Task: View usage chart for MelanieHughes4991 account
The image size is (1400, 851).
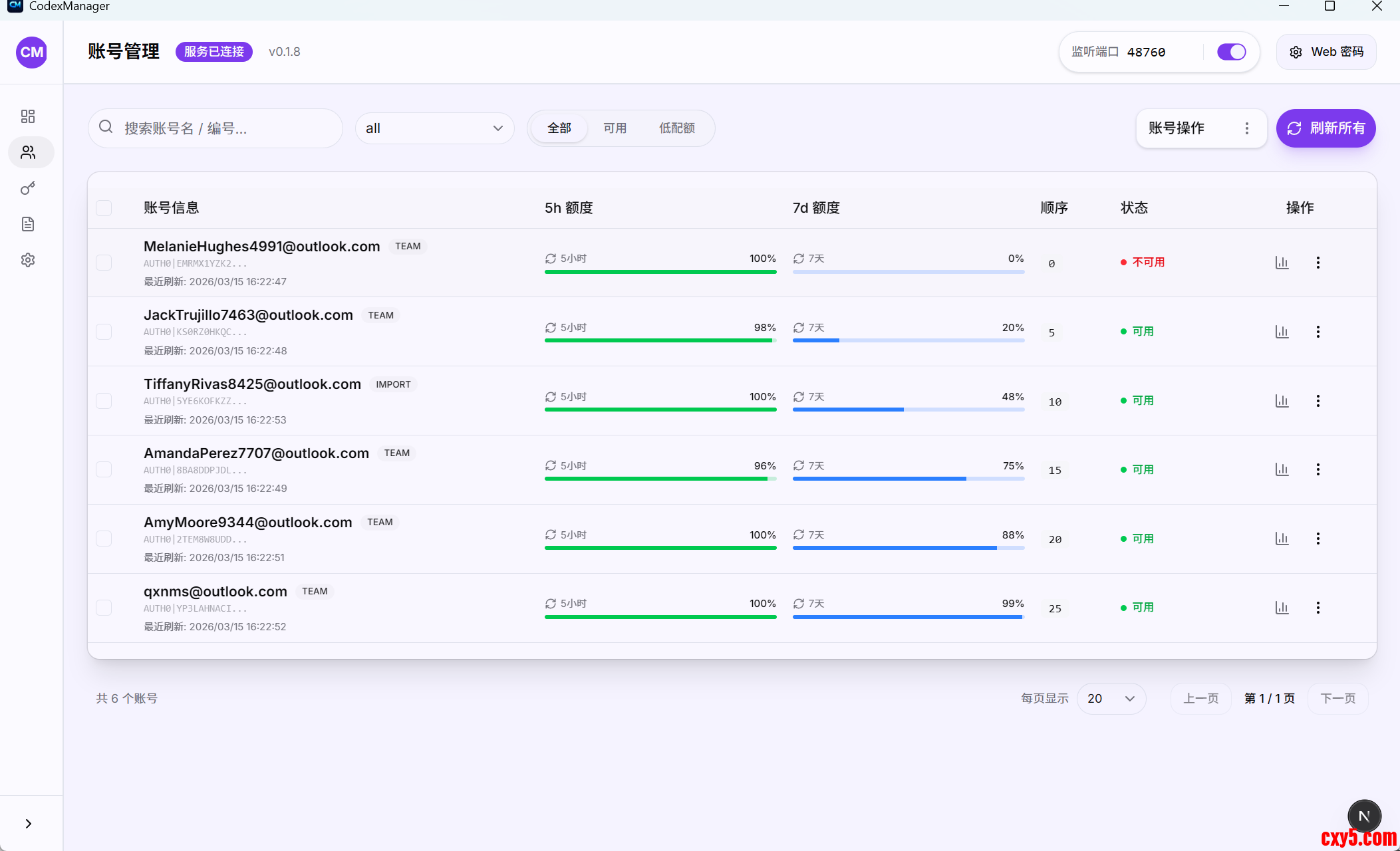Action: 1282,263
